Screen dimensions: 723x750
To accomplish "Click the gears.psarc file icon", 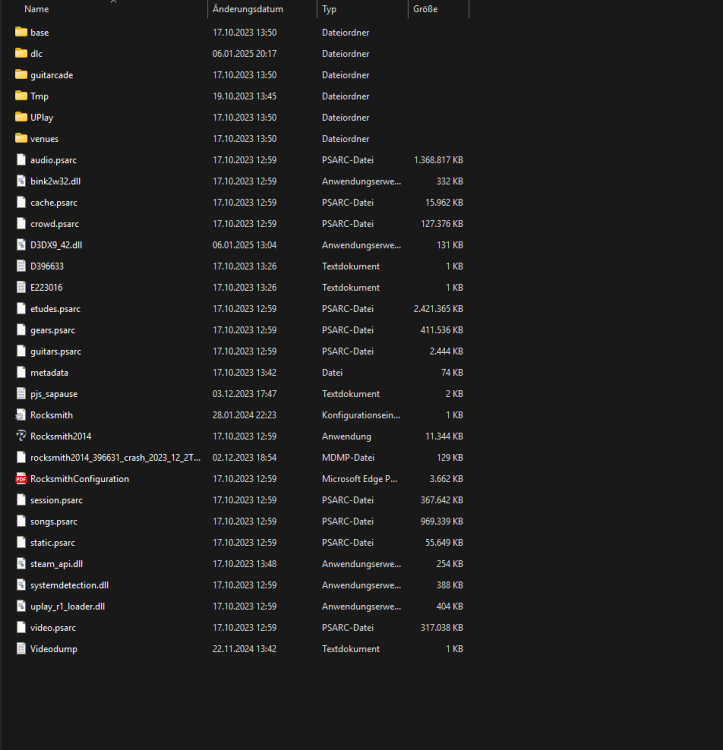I will point(21,330).
